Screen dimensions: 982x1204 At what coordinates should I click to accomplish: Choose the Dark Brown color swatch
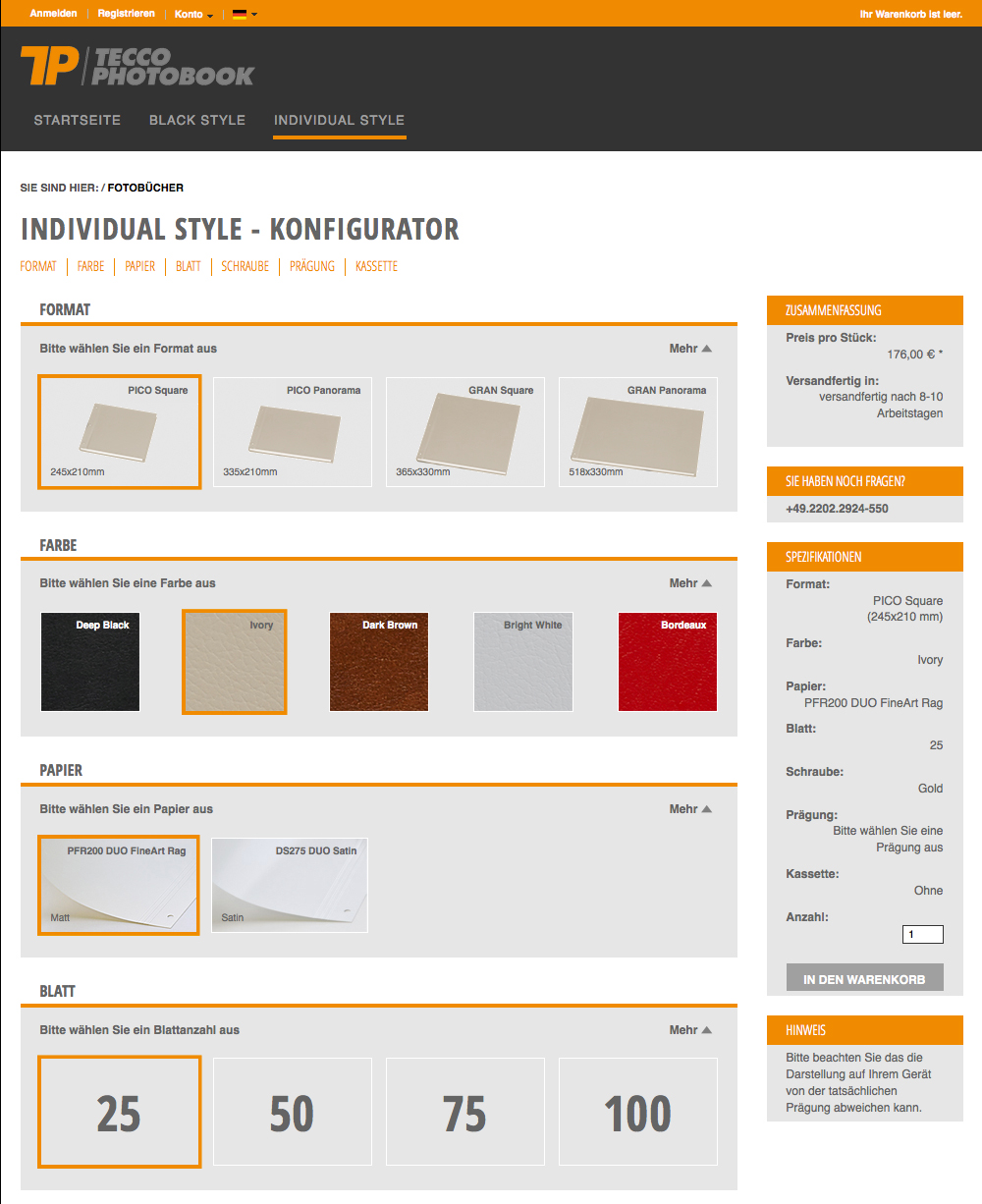(x=379, y=662)
